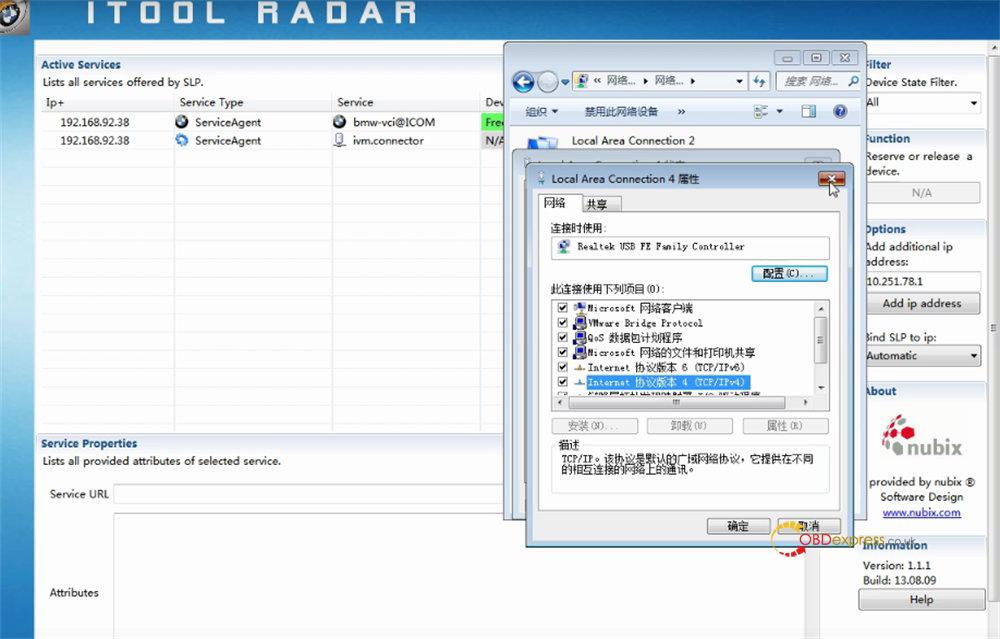The width and height of the screenshot is (1000, 639).
Task: Click the QoS 数据包计划程序 item icon
Action: (580, 337)
